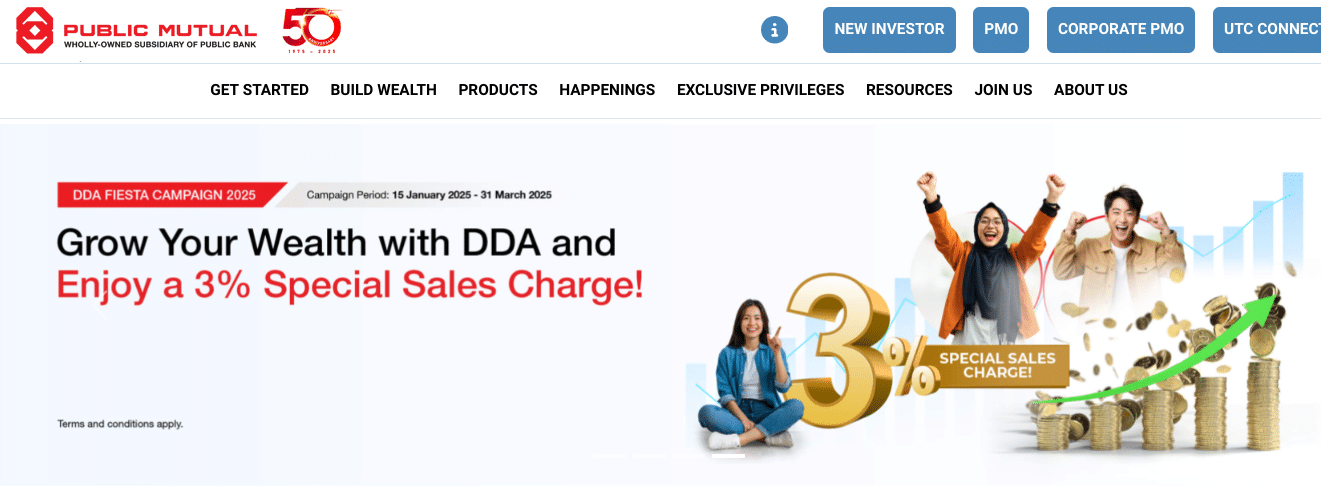This screenshot has height=486, width=1321.
Task: Click the Grow Your Wealth with DDA headline
Action: pyautogui.click(x=336, y=243)
